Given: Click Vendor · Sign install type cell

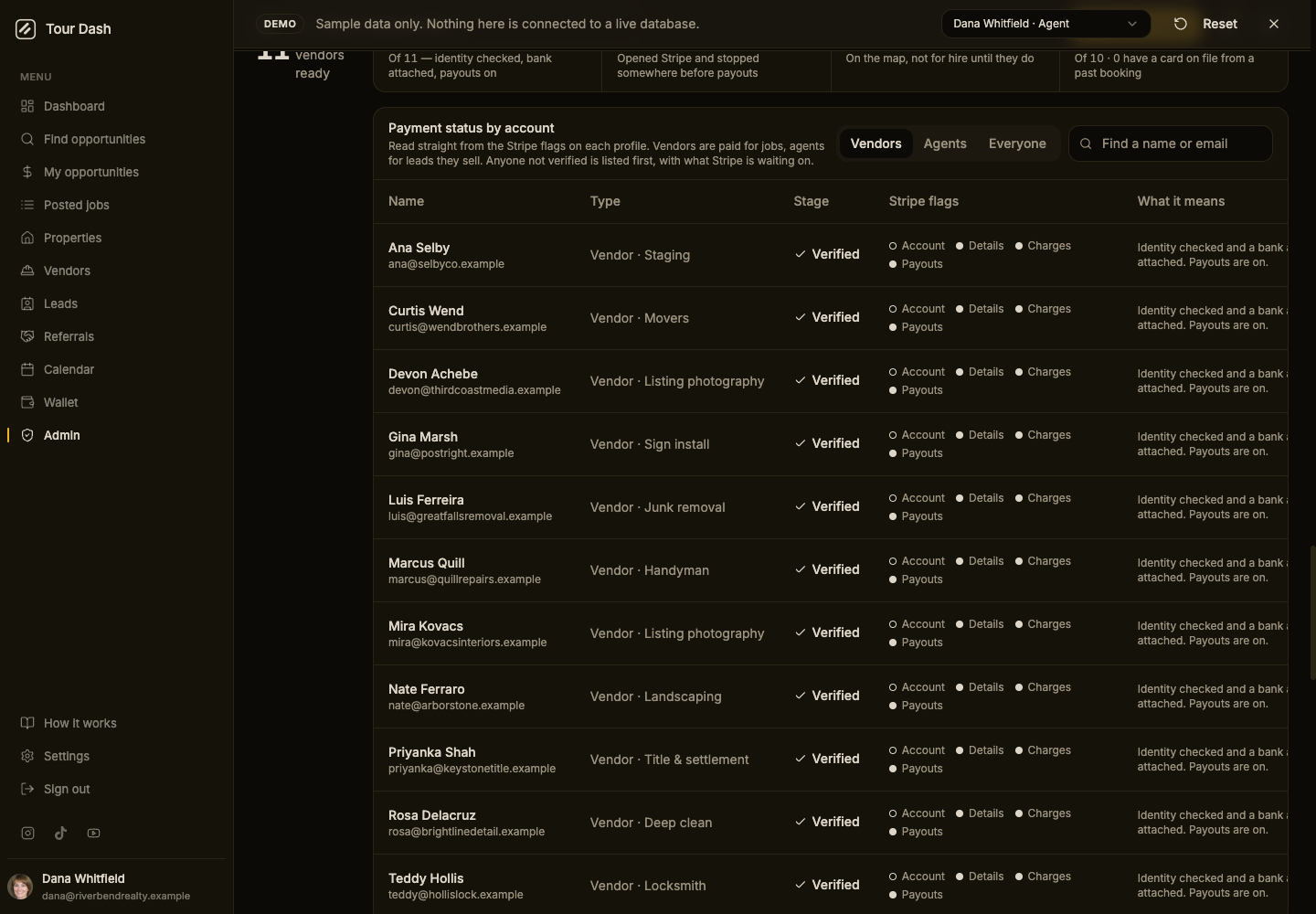Looking at the screenshot, I should coord(650,445).
